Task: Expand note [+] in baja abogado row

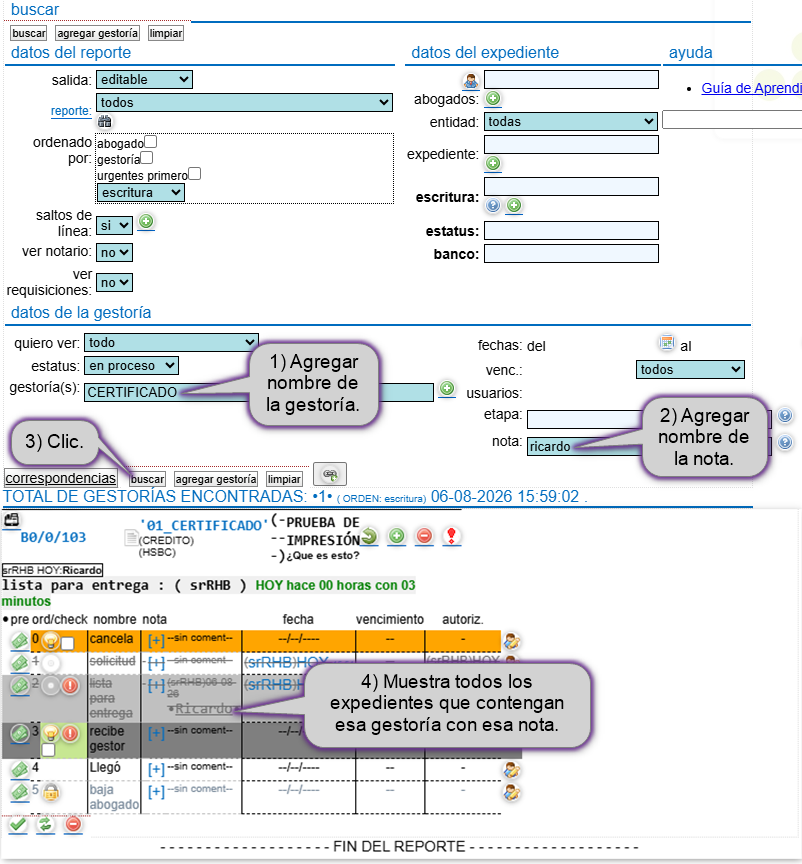Action: click(x=156, y=792)
